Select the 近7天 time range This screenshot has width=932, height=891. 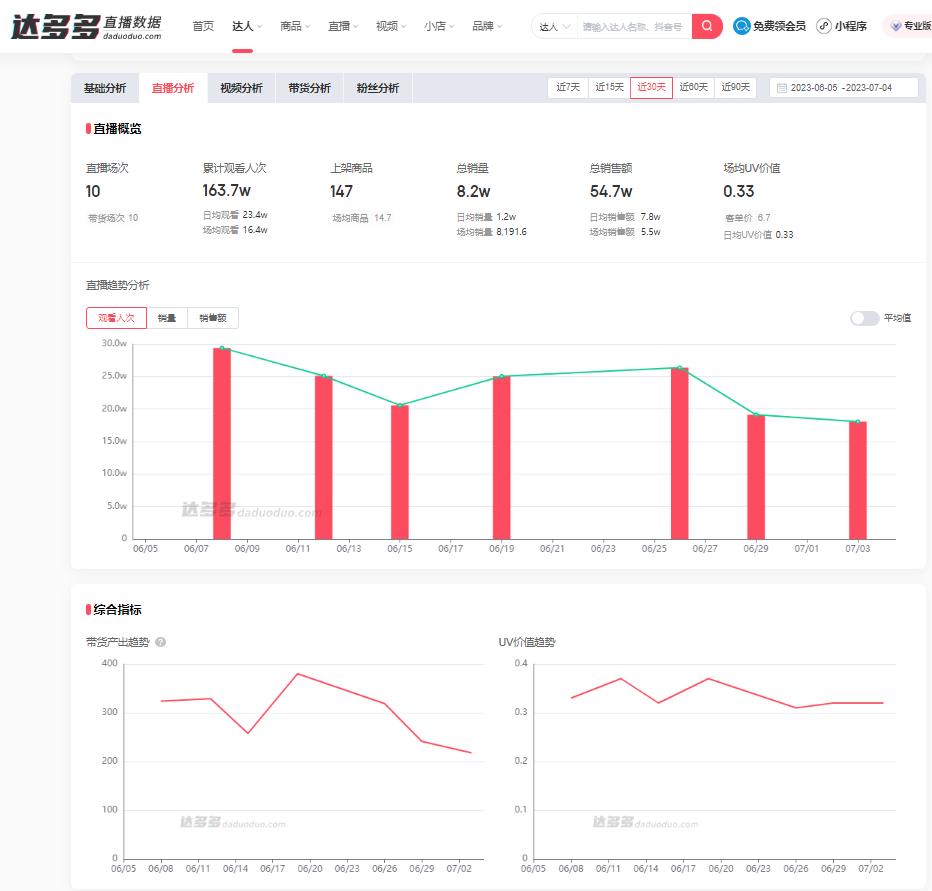click(567, 87)
